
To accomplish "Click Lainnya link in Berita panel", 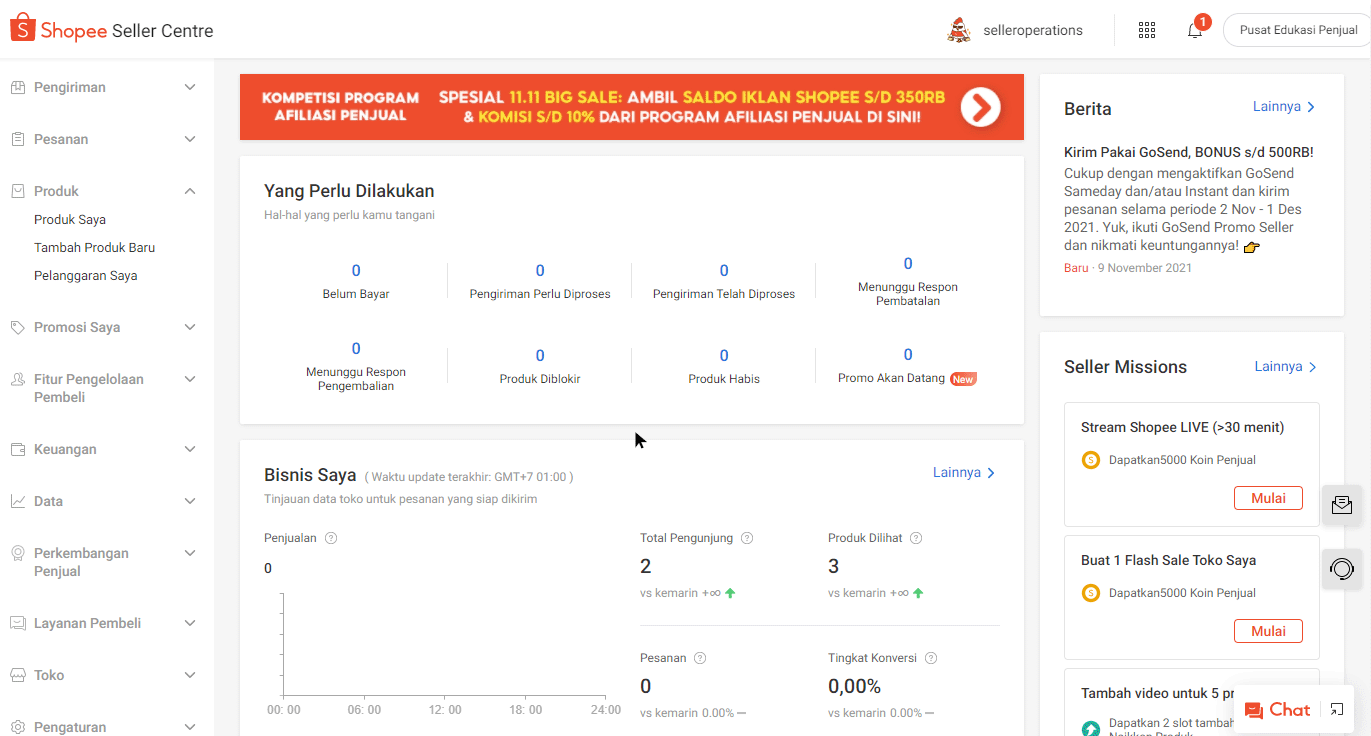I will click(1284, 107).
